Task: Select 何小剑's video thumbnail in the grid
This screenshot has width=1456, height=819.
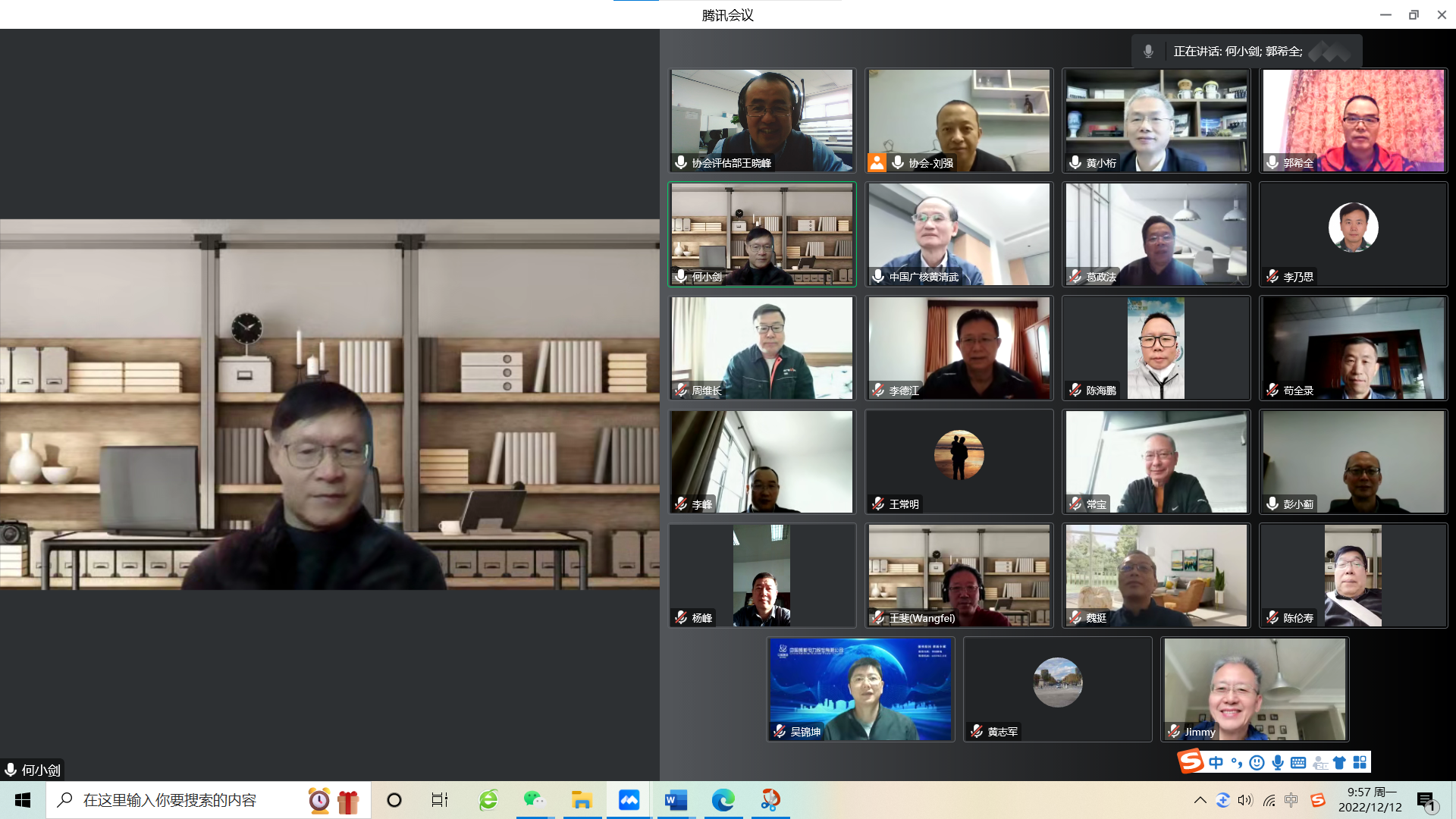Action: [762, 234]
